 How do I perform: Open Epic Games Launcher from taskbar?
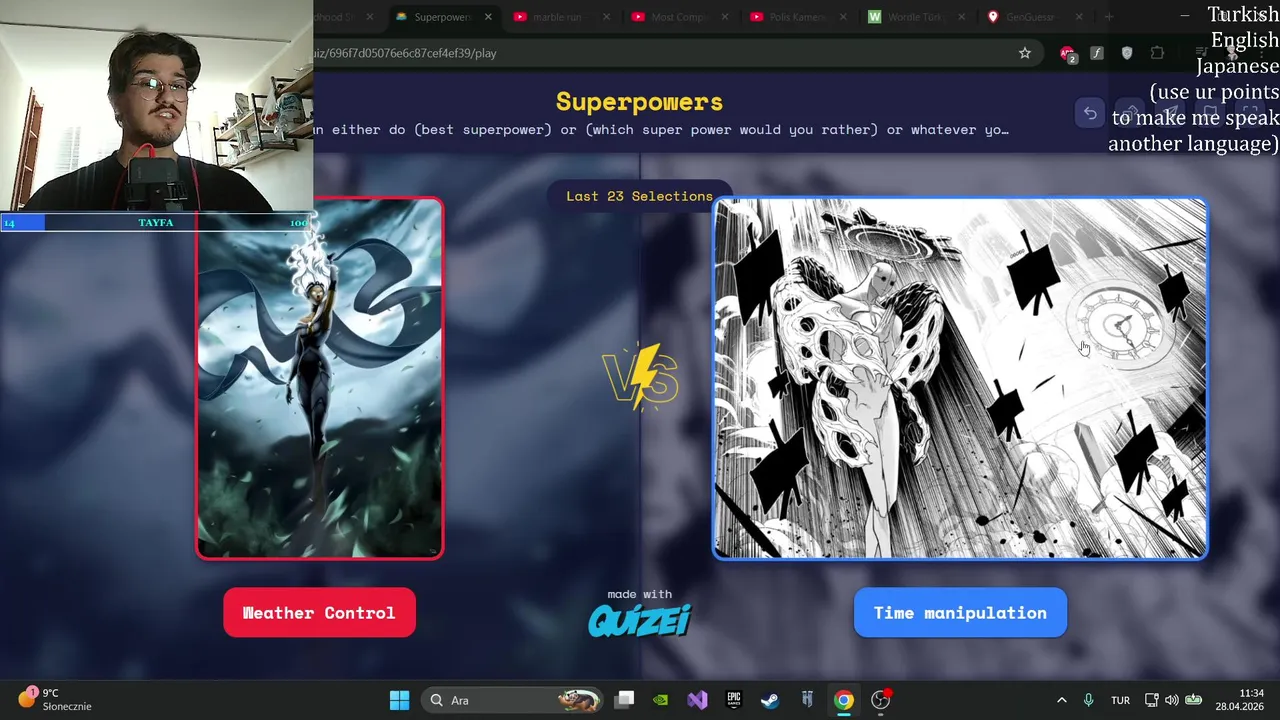(734, 700)
